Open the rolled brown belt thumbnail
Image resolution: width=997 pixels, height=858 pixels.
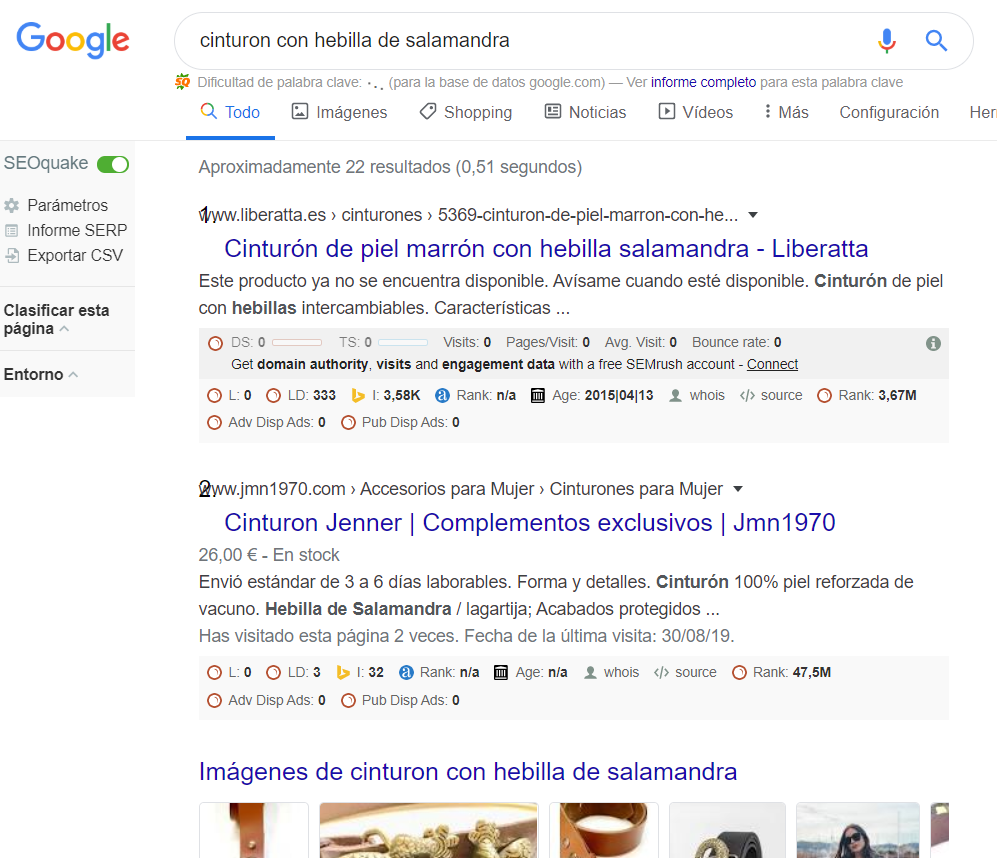(604, 830)
